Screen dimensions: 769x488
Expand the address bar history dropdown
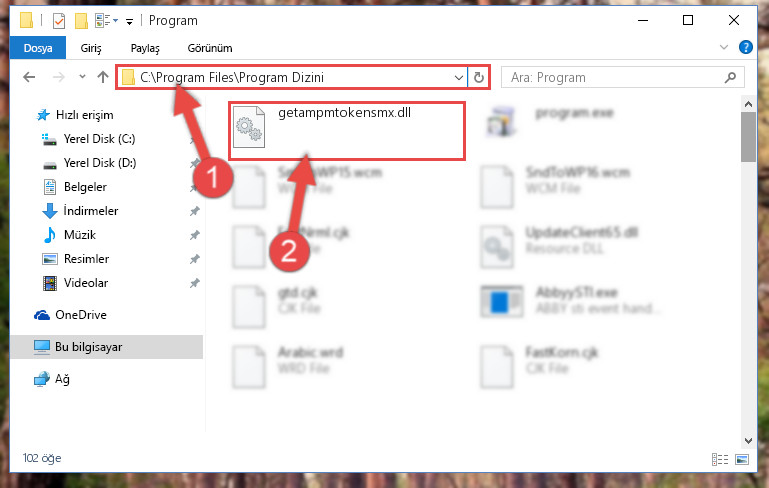point(459,77)
